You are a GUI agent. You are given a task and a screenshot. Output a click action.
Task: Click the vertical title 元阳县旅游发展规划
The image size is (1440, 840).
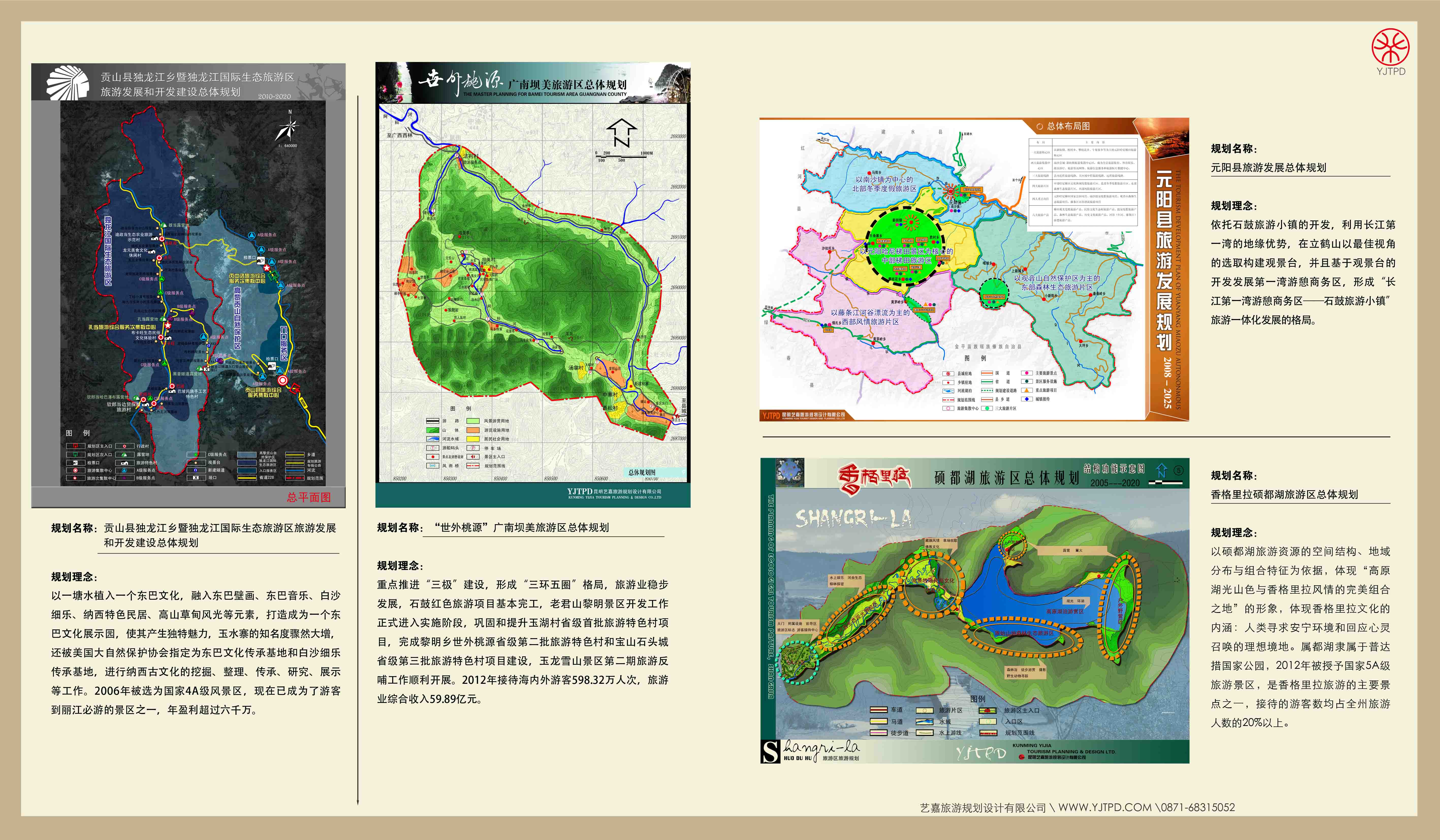point(1164,260)
